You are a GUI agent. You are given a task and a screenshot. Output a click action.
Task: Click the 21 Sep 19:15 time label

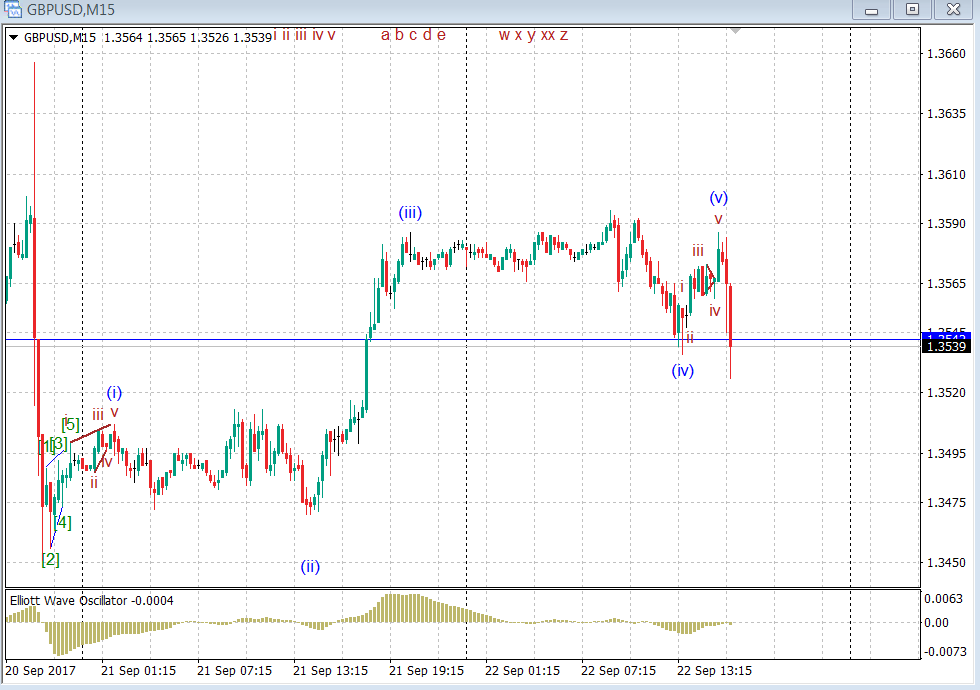427,671
